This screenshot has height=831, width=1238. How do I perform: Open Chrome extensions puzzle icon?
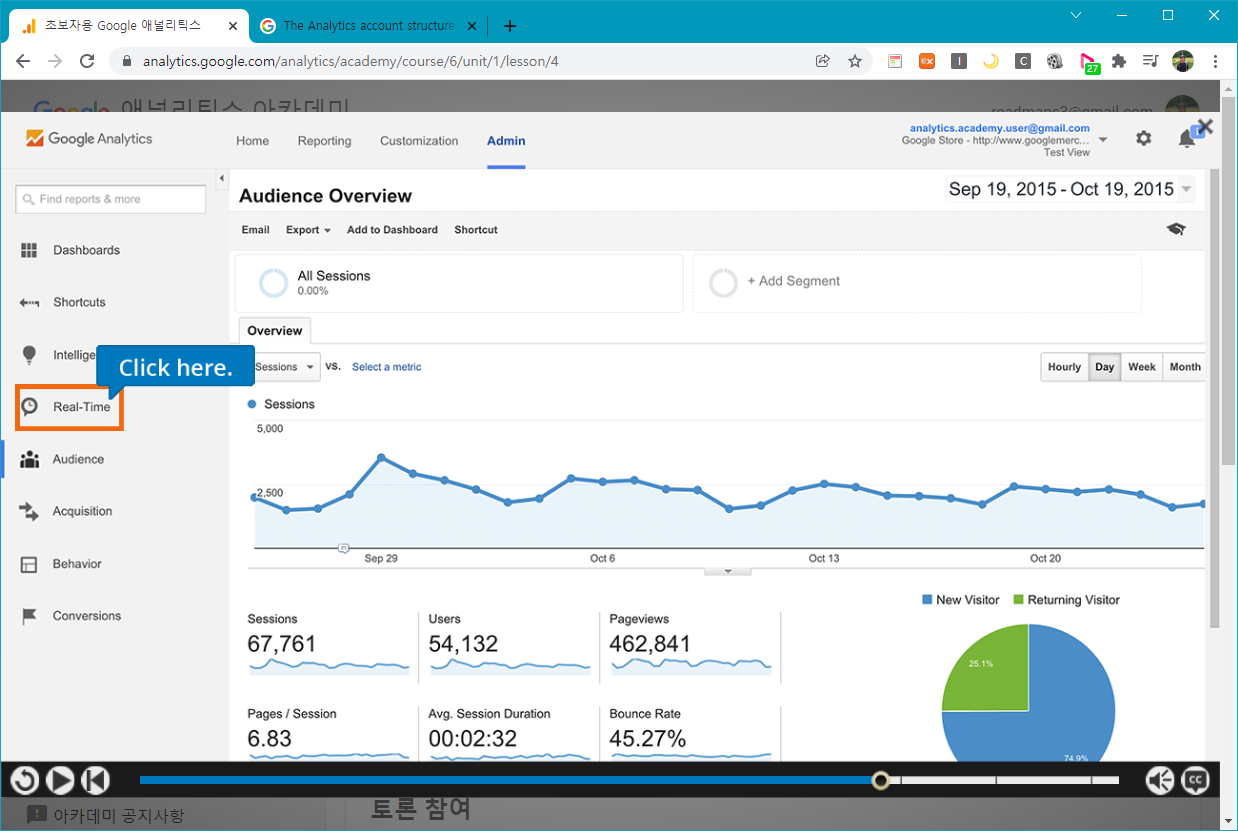[x=1119, y=61]
